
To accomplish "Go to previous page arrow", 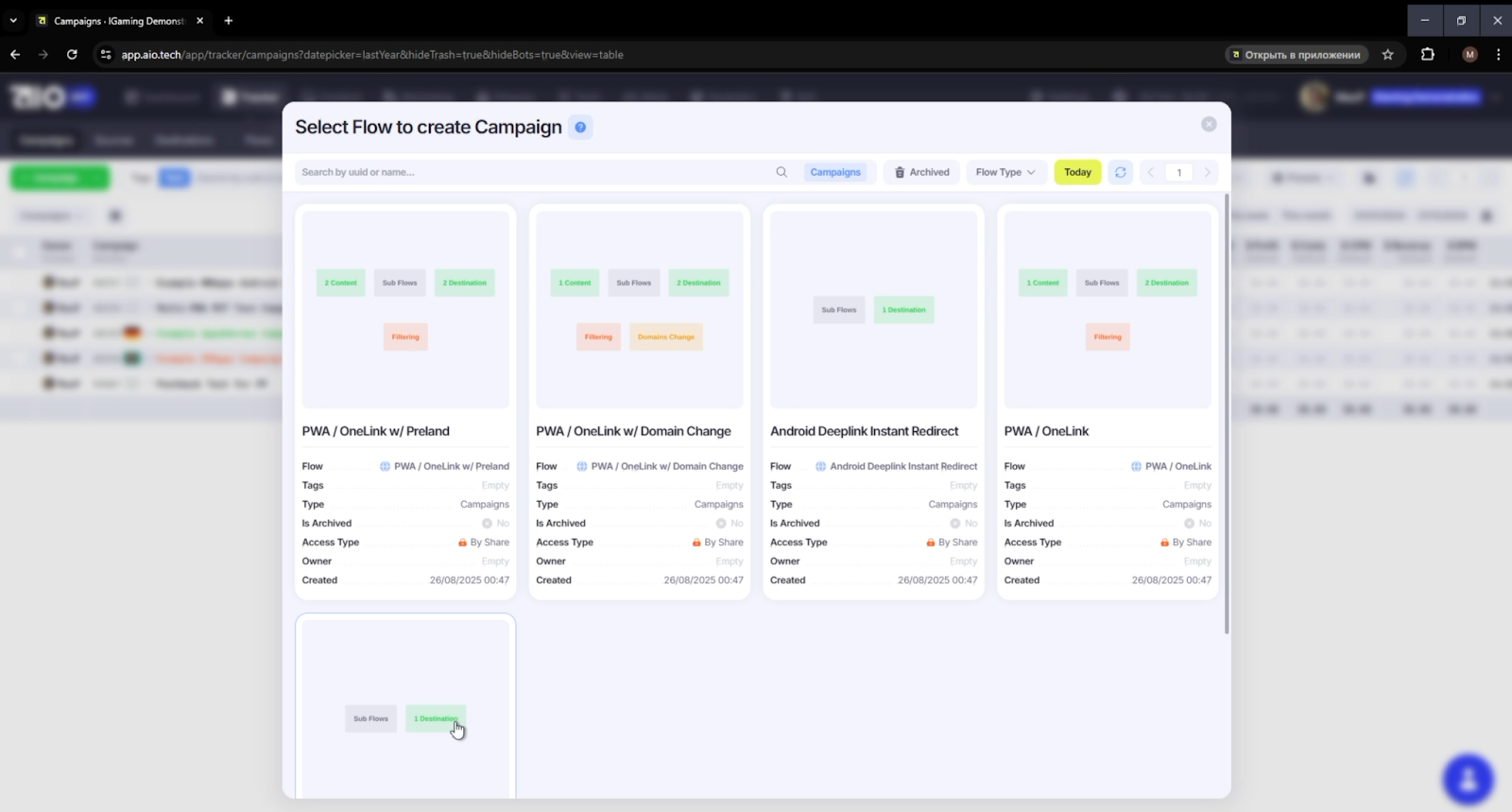I will [x=1151, y=172].
